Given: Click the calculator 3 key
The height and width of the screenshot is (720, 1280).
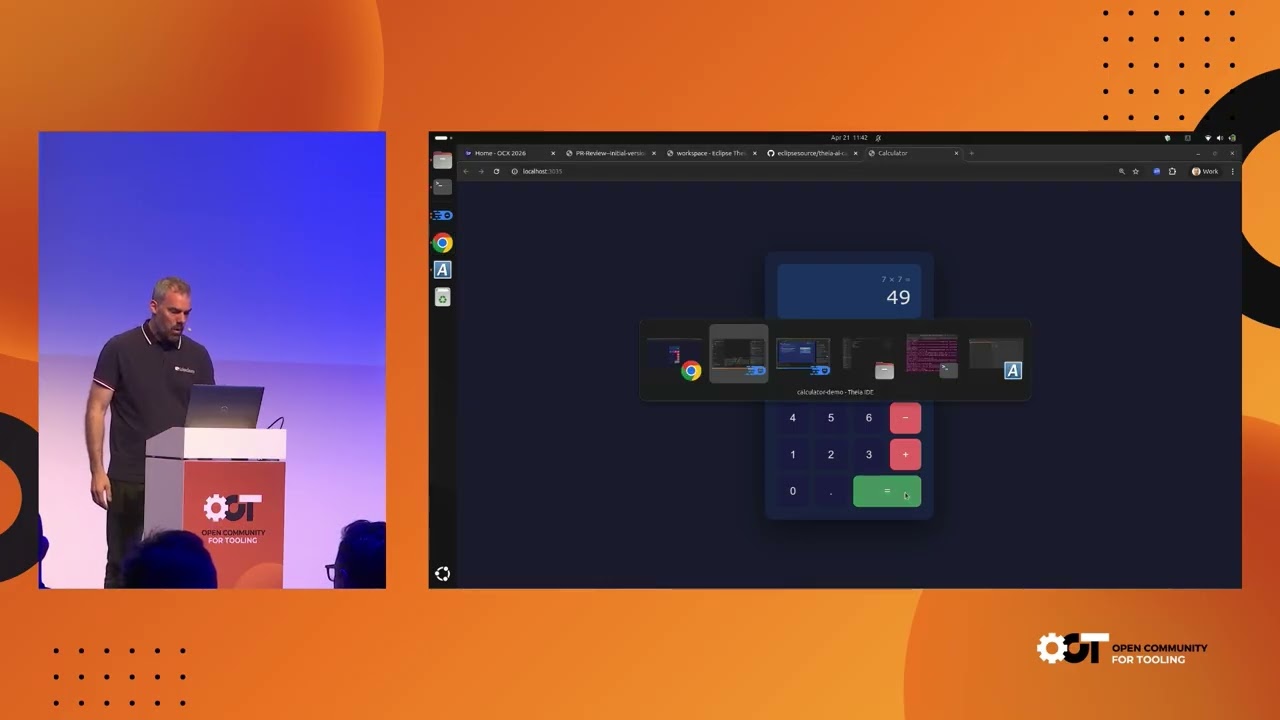Looking at the screenshot, I should tap(868, 454).
